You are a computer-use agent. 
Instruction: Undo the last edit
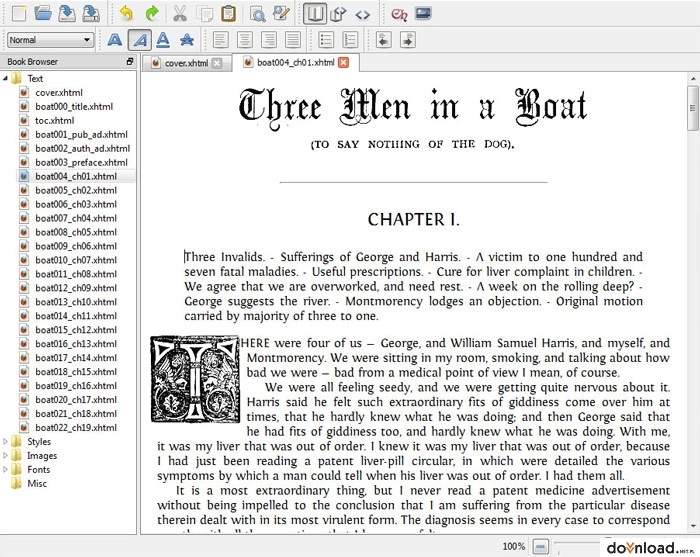coord(127,13)
